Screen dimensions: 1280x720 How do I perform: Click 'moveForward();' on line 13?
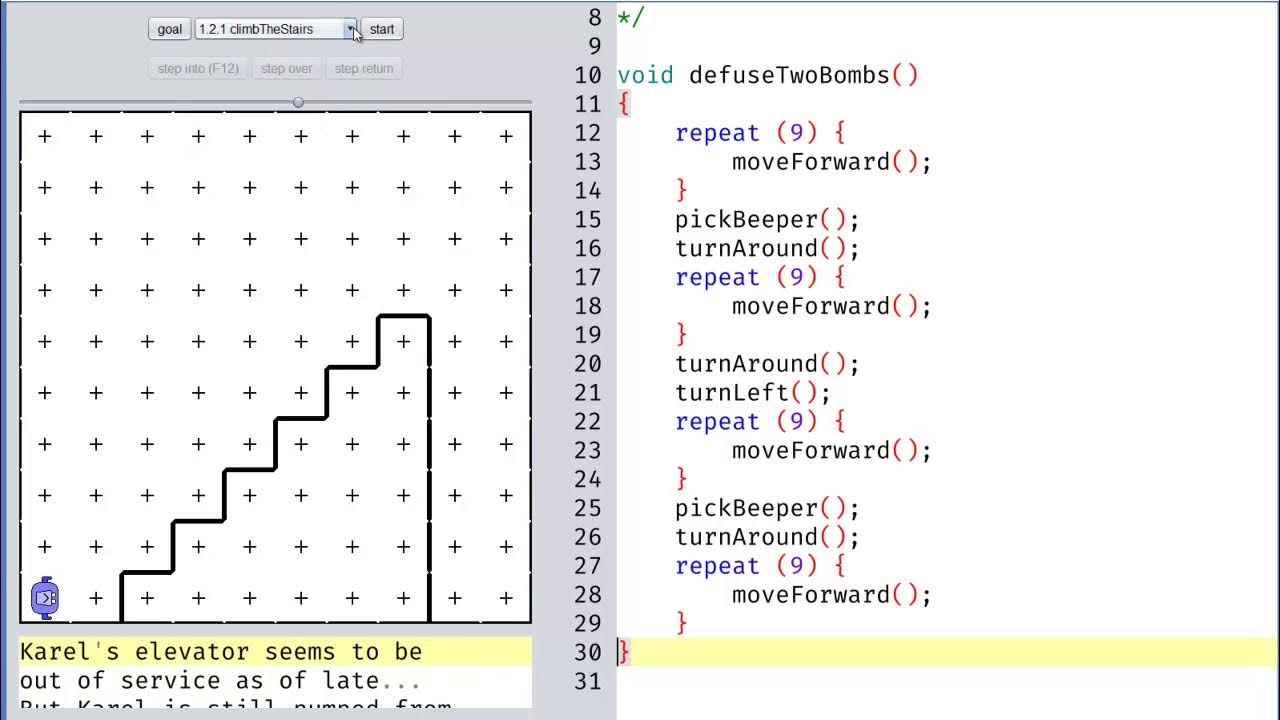832,162
